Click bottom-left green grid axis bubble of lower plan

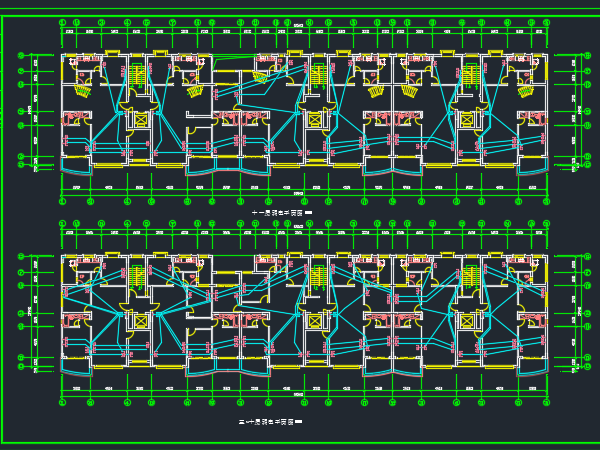pos(63,402)
